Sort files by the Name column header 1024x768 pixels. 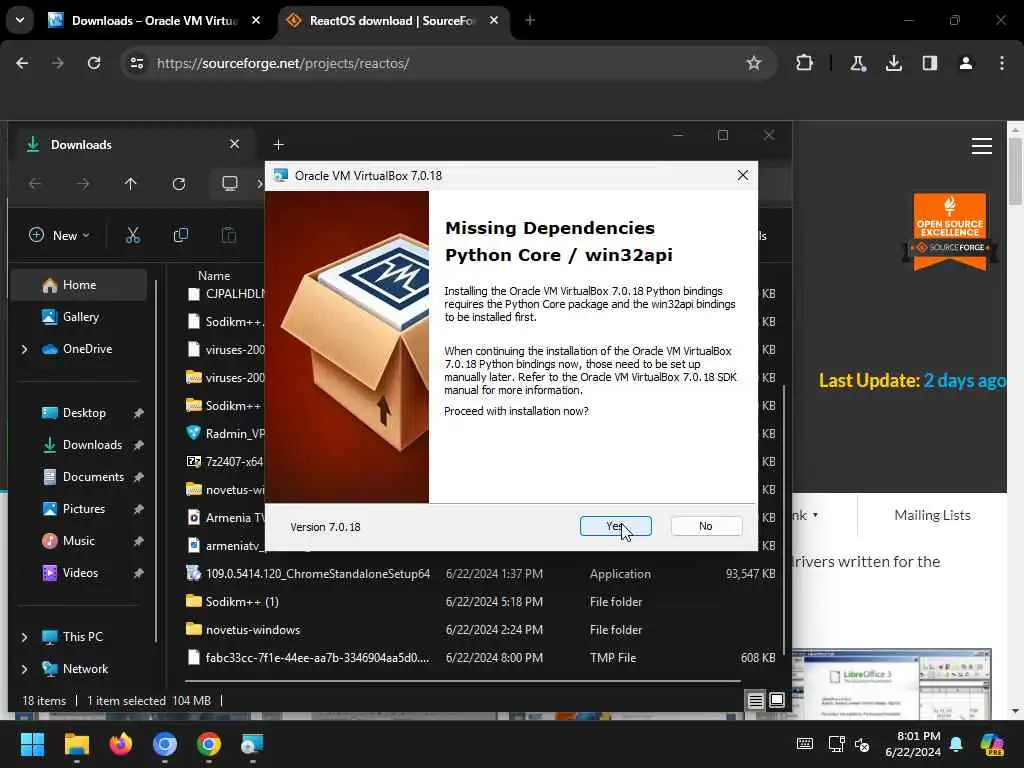pos(214,276)
